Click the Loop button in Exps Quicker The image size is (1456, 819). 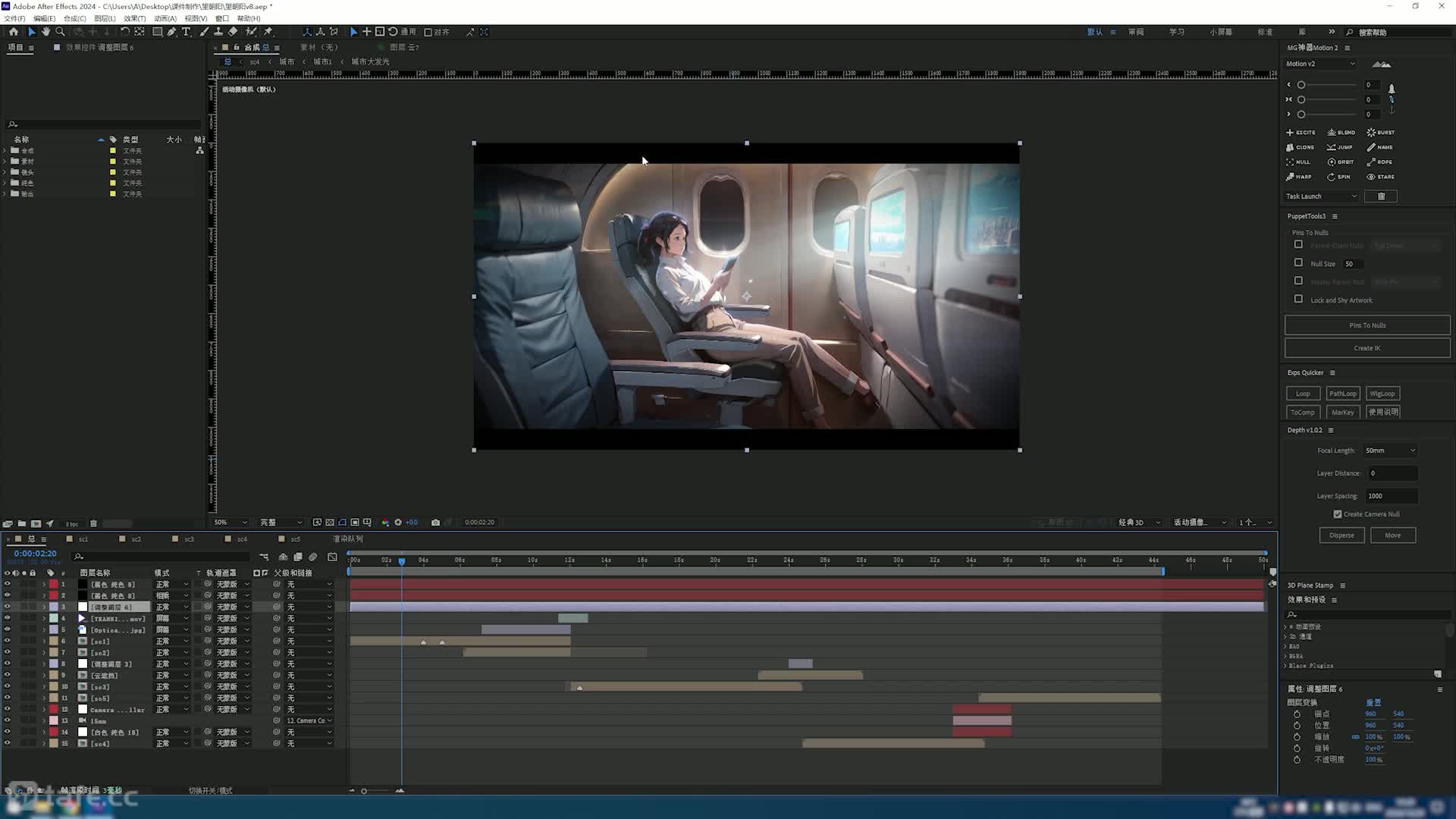click(x=1302, y=394)
